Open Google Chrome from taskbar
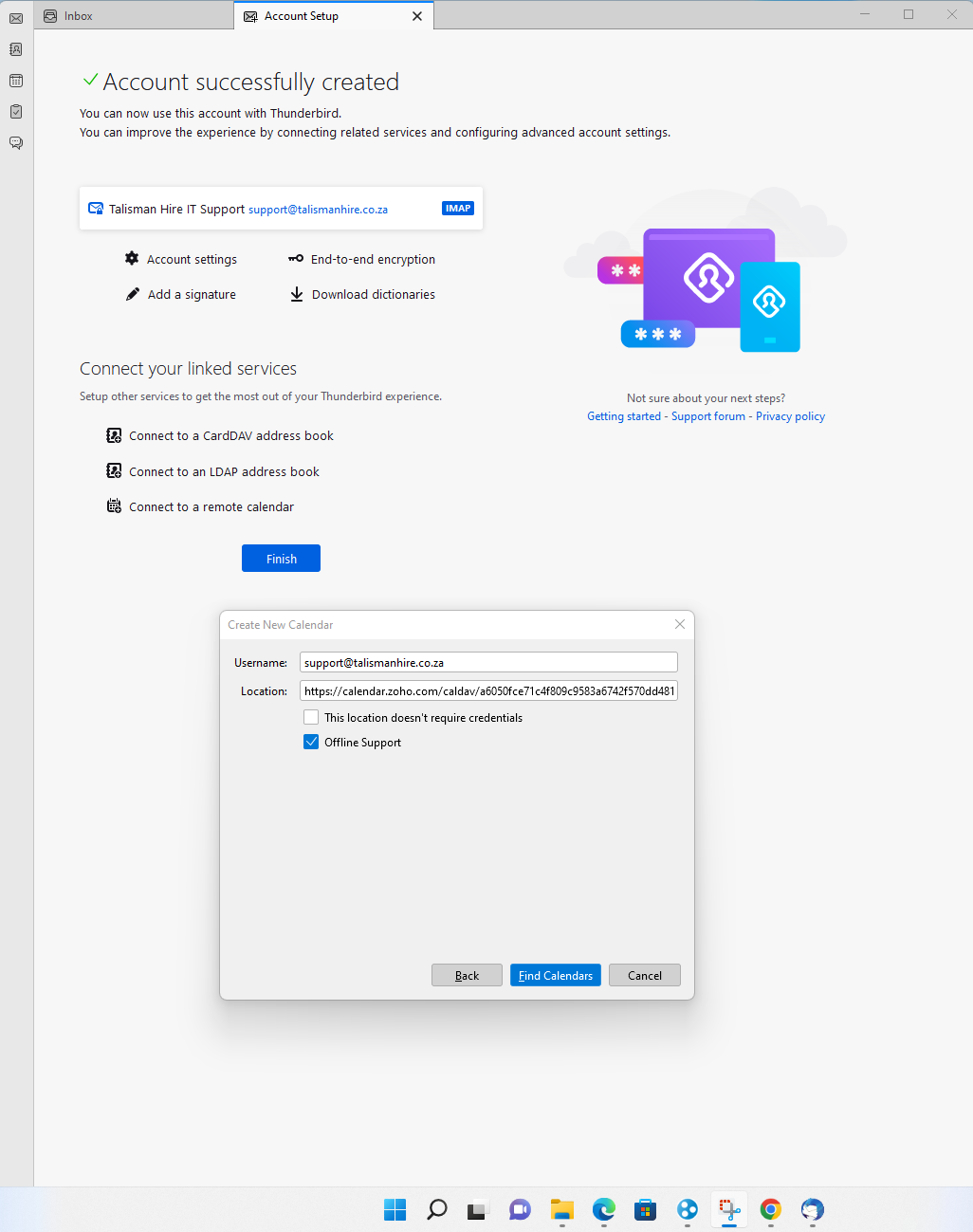The width and height of the screenshot is (973, 1232). coord(771,1209)
